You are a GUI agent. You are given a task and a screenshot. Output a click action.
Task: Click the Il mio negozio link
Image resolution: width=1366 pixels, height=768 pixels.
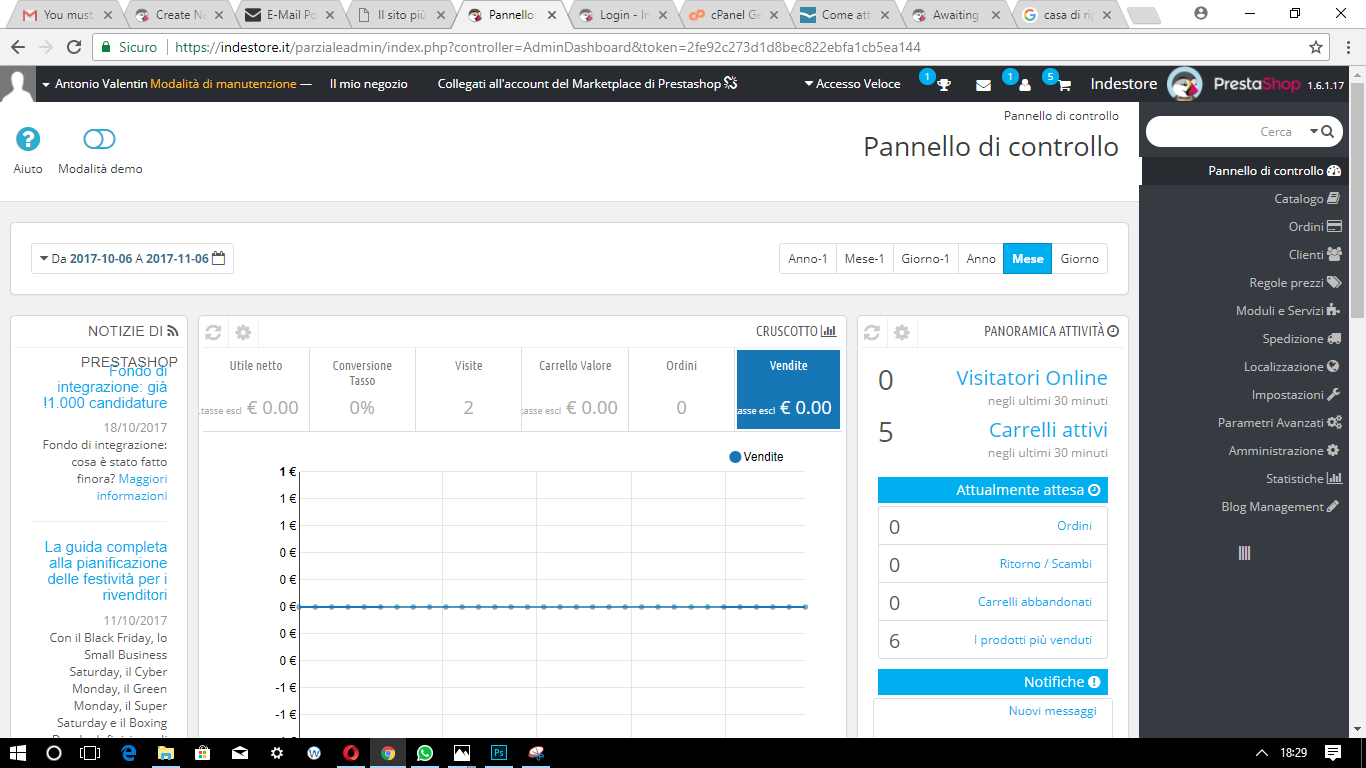coord(369,84)
